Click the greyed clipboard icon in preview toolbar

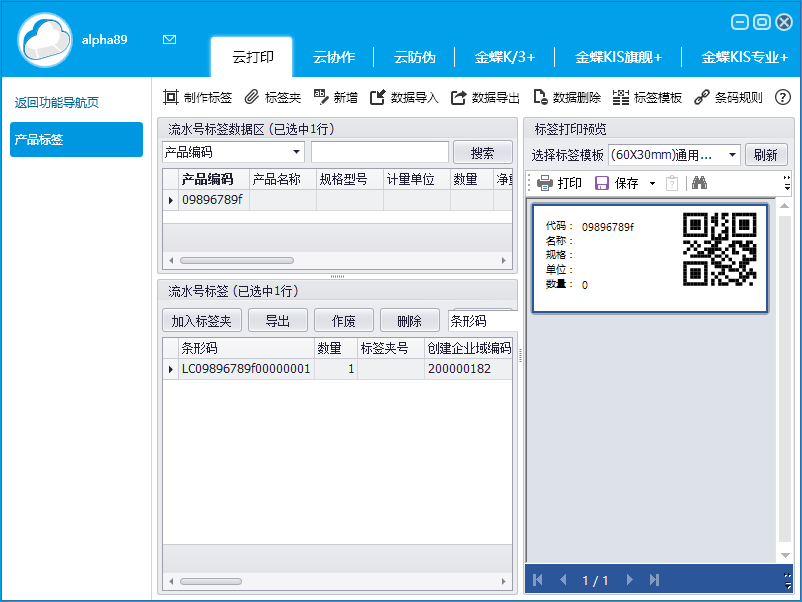[672, 183]
